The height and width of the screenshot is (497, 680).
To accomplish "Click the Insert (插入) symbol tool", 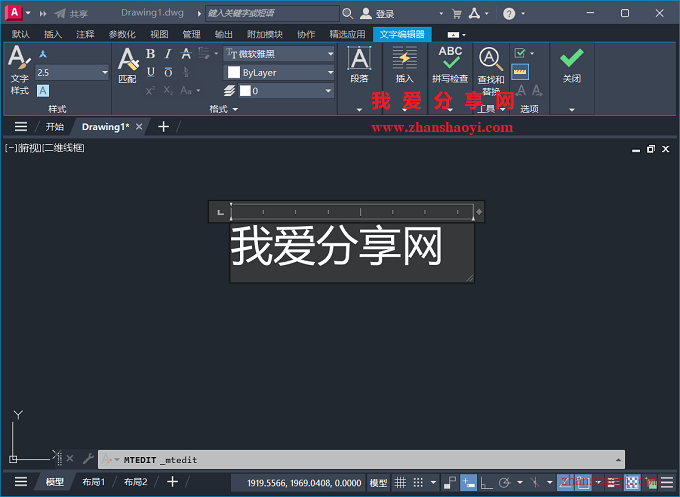I will [404, 63].
